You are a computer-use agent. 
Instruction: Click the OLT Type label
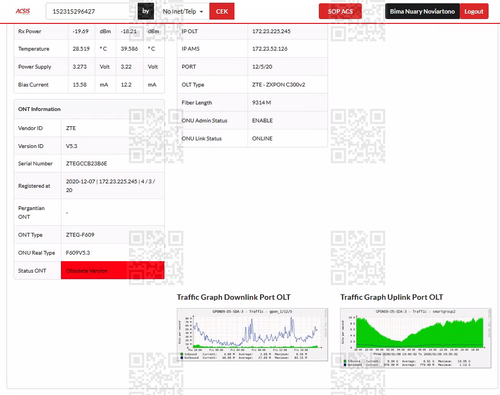tap(193, 85)
